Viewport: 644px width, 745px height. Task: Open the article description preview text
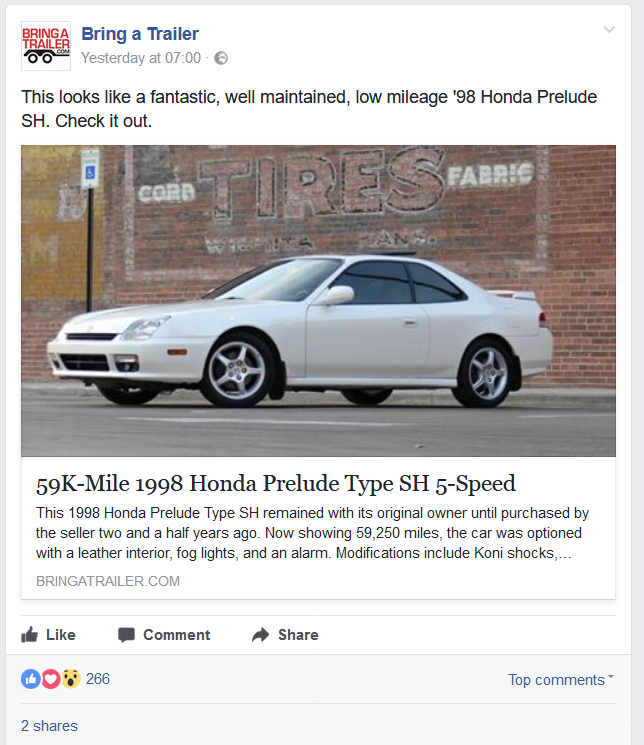coord(312,533)
